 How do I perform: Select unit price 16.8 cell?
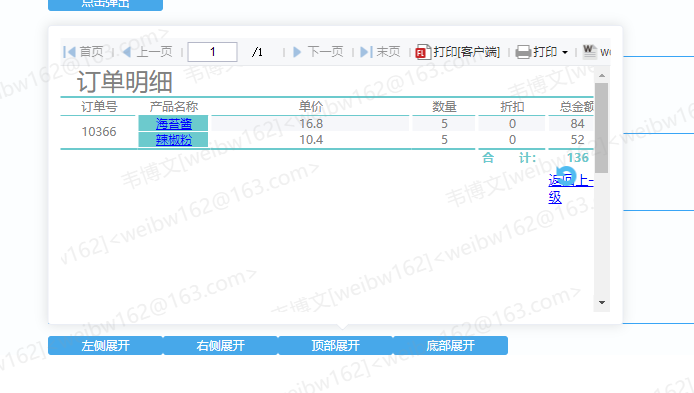pyautogui.click(x=311, y=124)
